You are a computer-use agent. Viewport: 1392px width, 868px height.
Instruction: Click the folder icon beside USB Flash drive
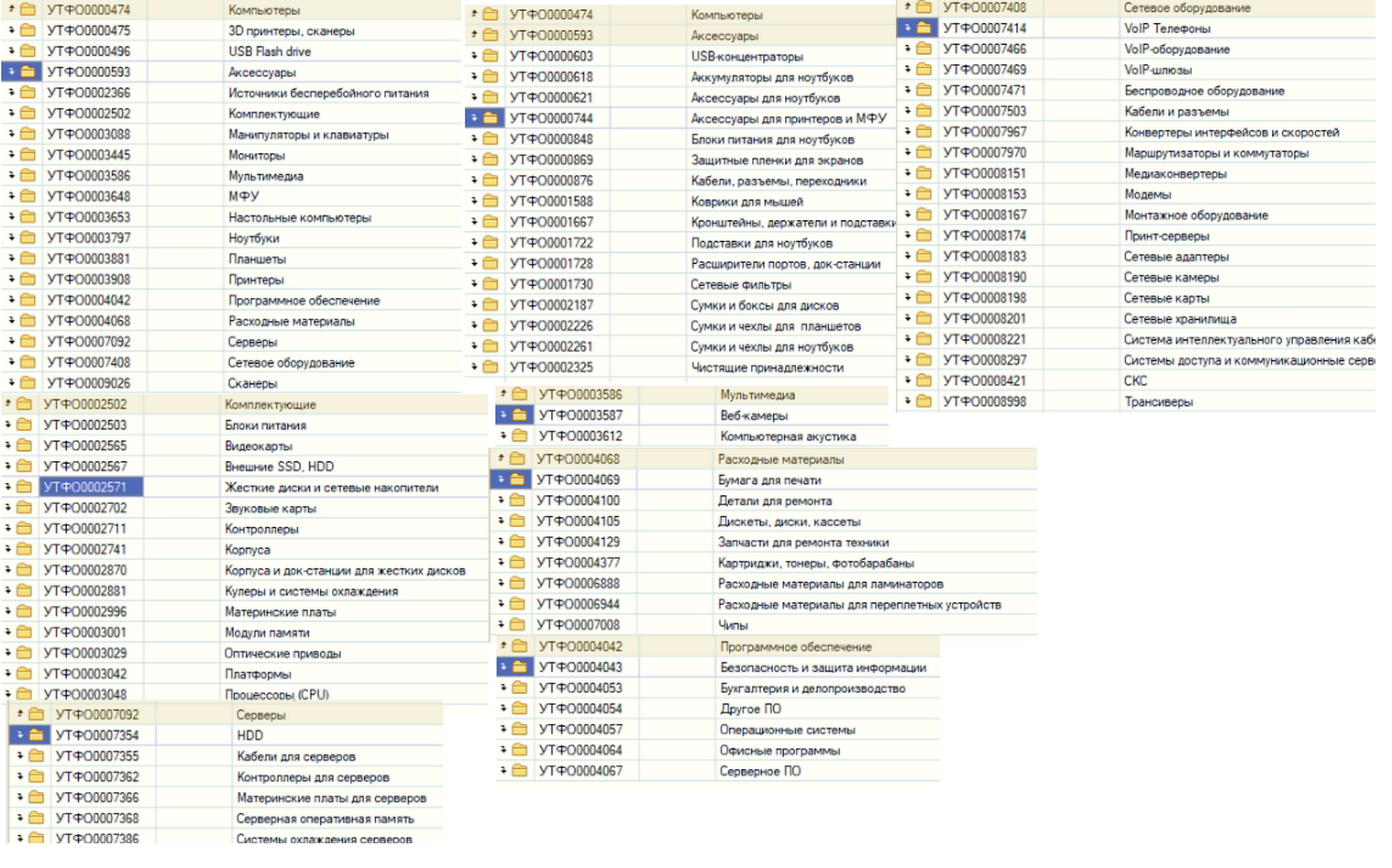pos(28,51)
